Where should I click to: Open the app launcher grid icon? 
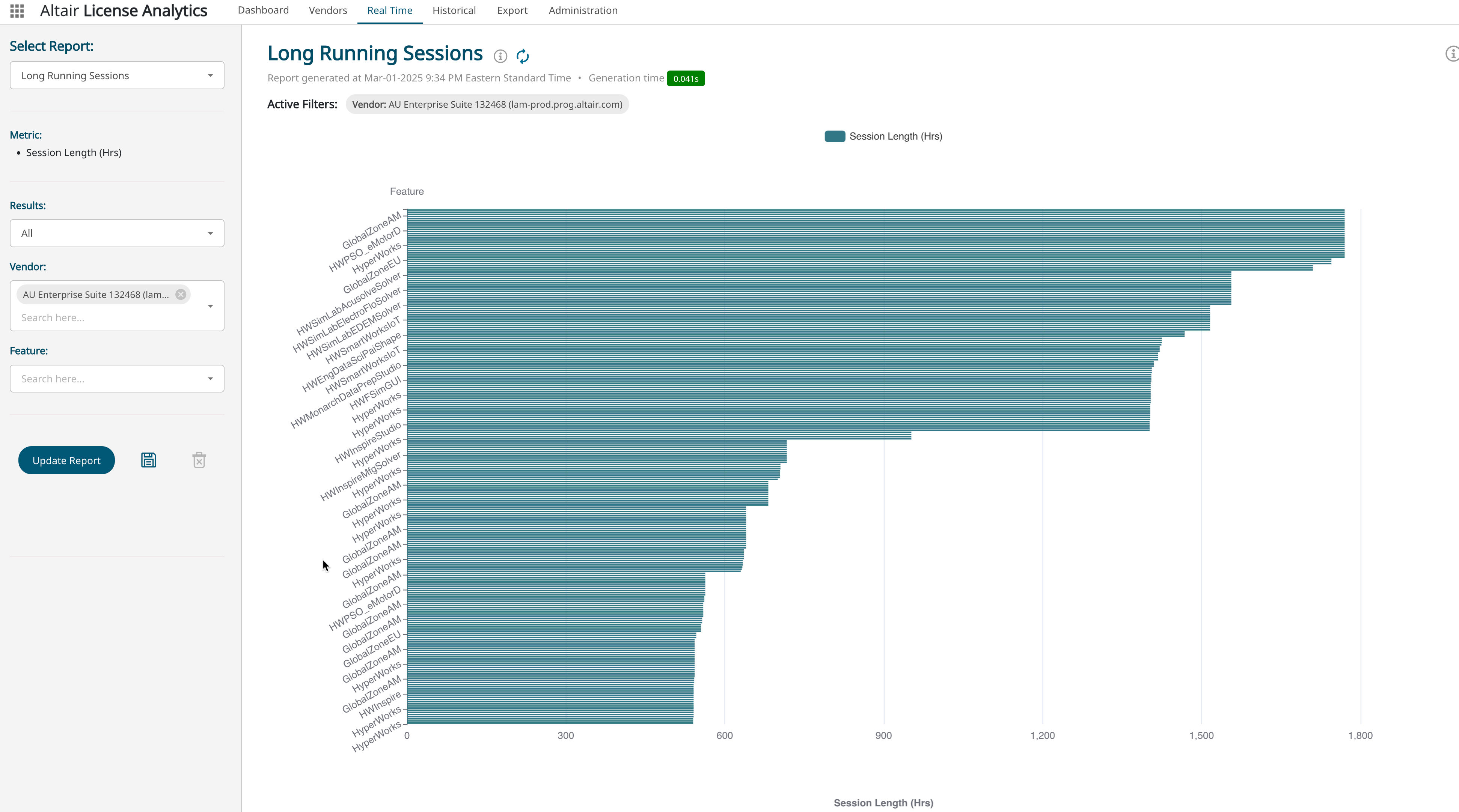pos(17,11)
